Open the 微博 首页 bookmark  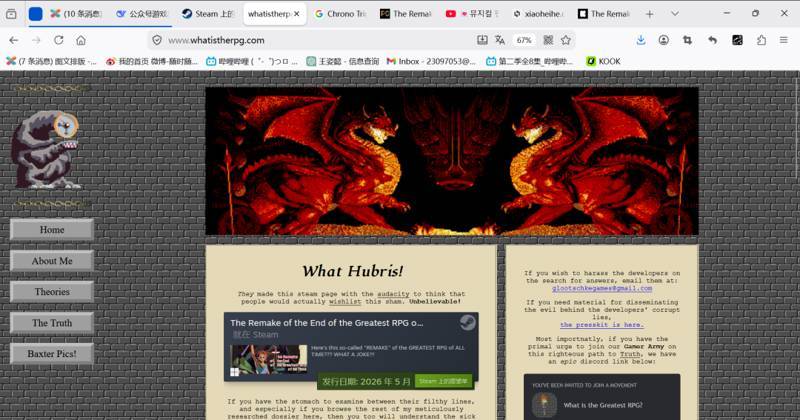(x=152, y=61)
